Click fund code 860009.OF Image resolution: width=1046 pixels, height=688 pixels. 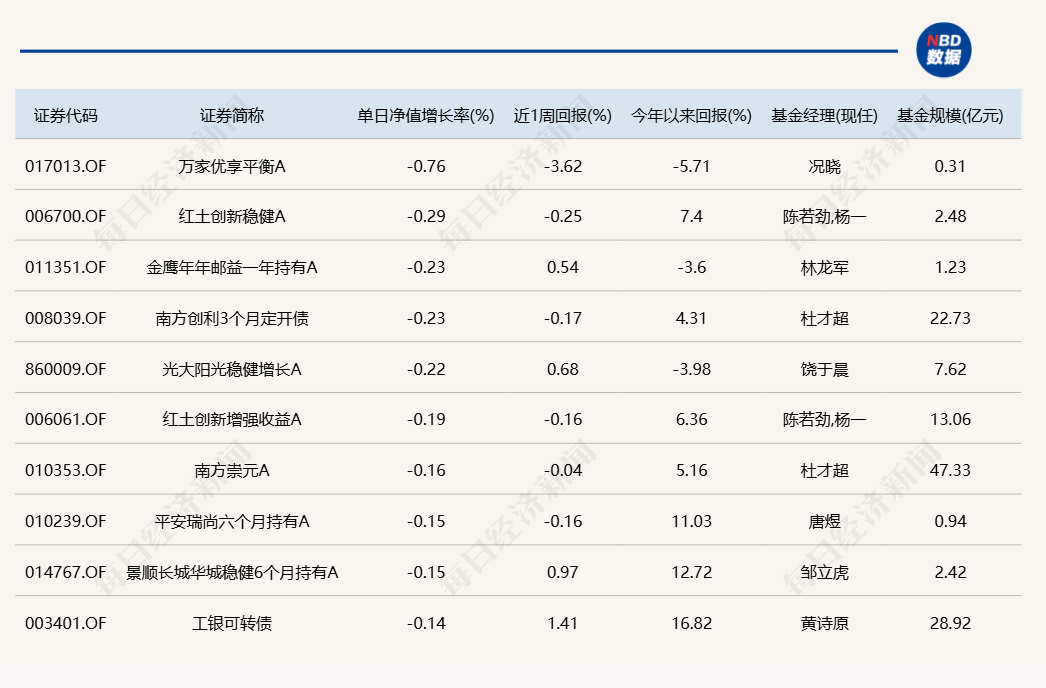tap(65, 369)
